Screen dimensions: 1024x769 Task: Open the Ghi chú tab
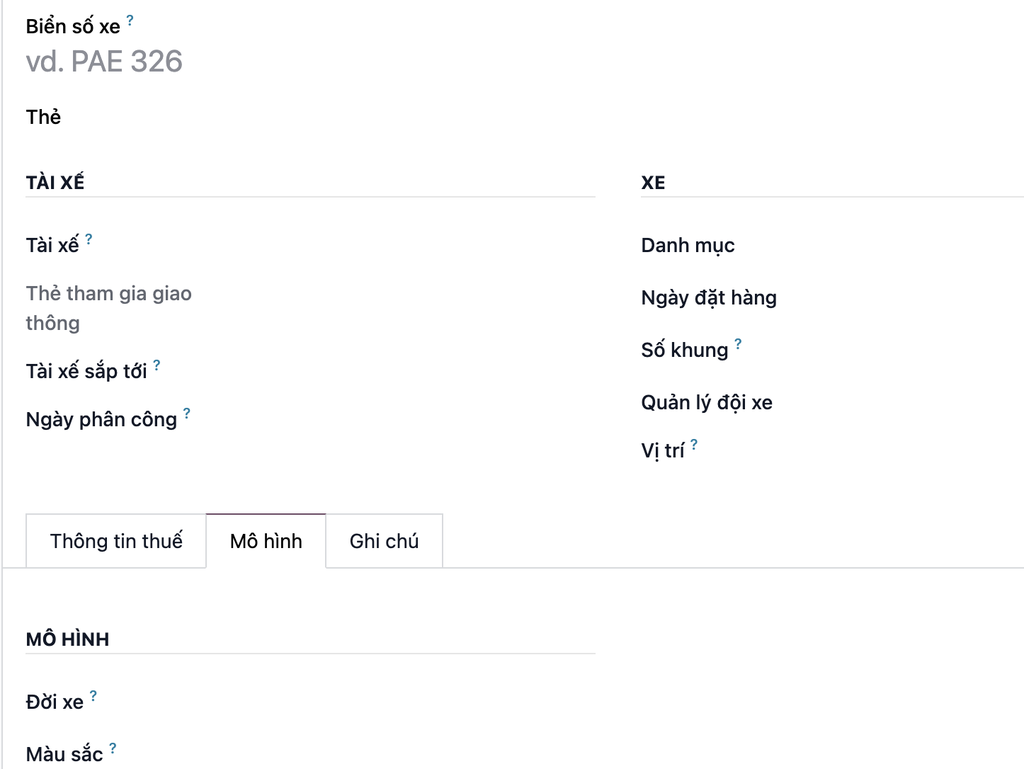384,541
